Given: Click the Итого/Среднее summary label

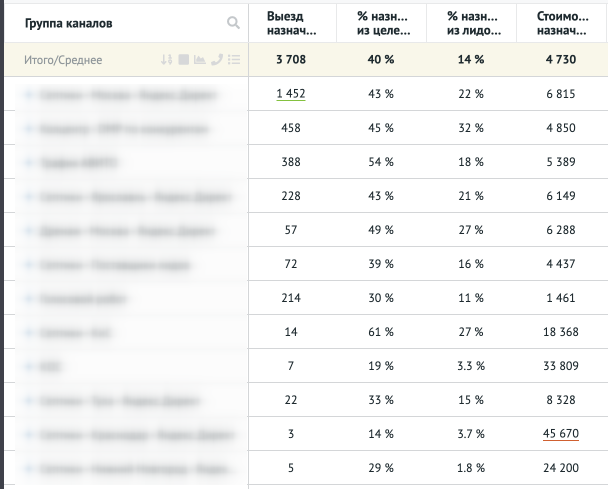Looking at the screenshot, I should (x=63, y=60).
